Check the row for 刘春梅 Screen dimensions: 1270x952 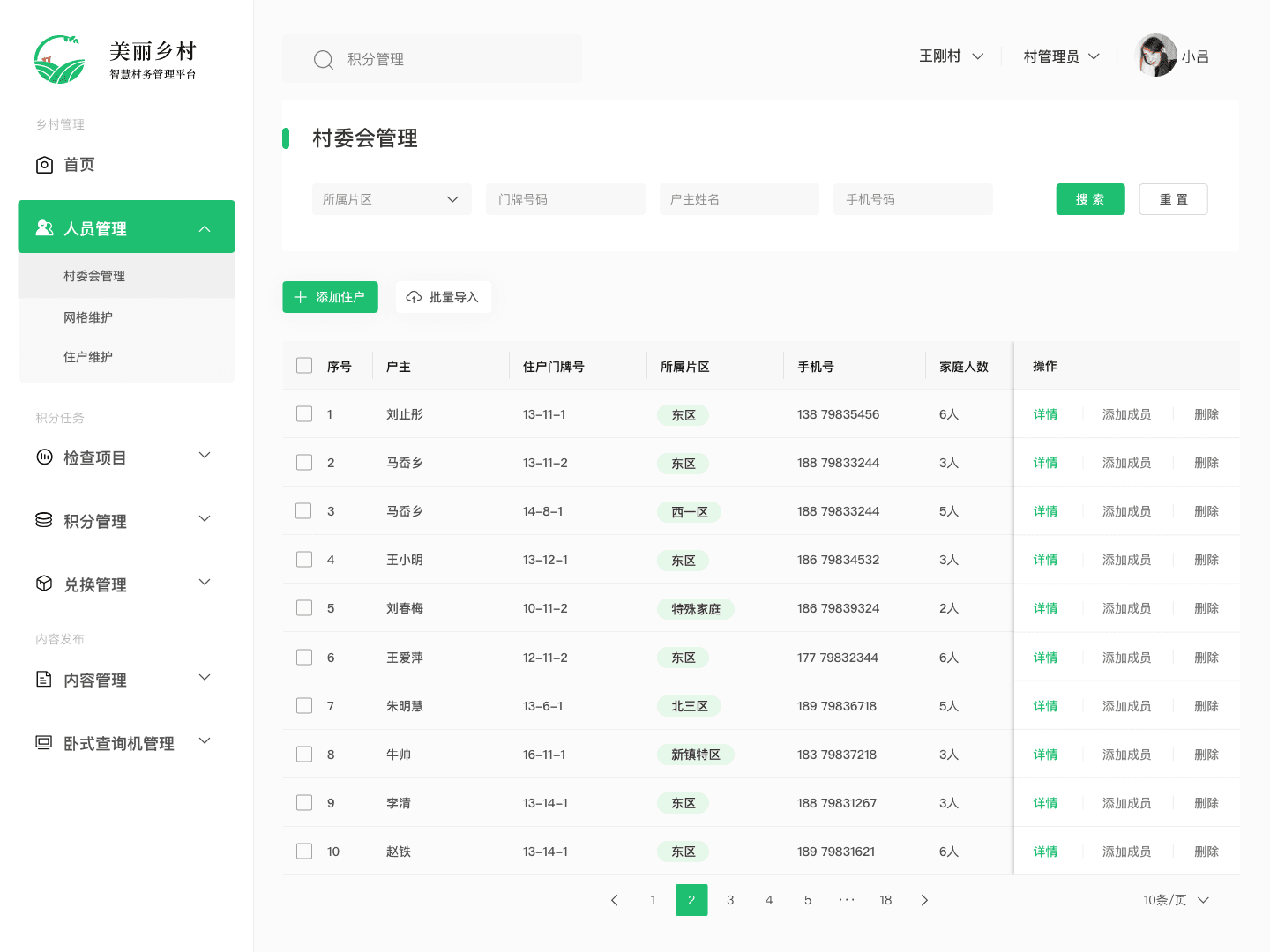coord(304,607)
